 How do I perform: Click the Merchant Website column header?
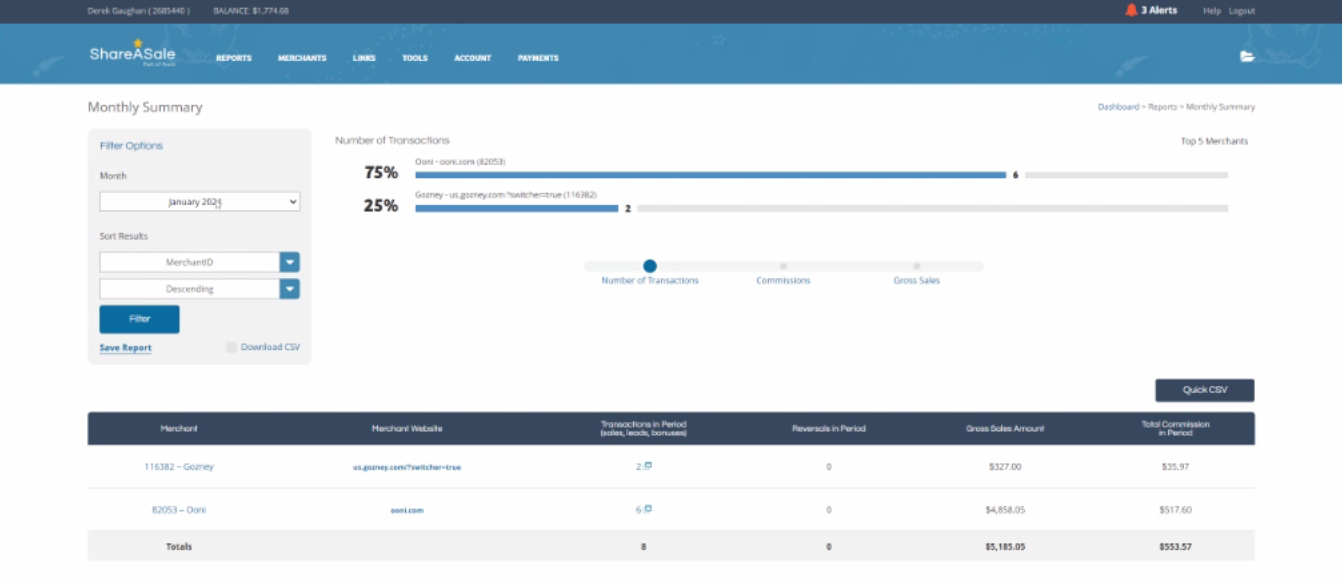(407, 428)
